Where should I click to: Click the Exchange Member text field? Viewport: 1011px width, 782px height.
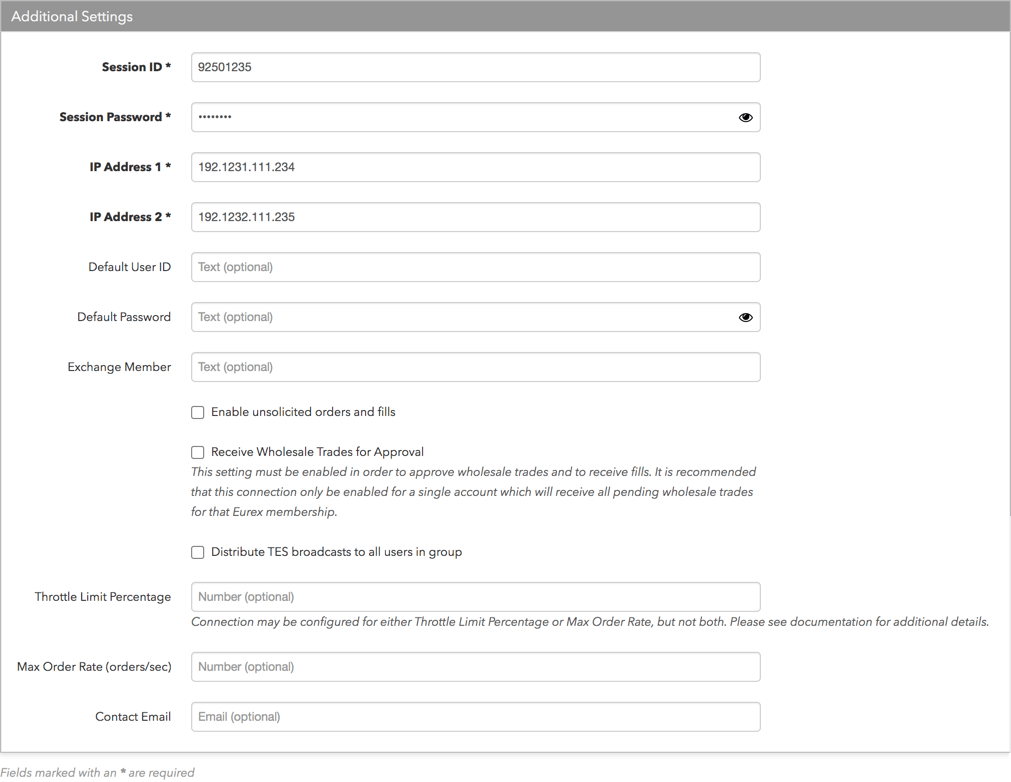(476, 367)
